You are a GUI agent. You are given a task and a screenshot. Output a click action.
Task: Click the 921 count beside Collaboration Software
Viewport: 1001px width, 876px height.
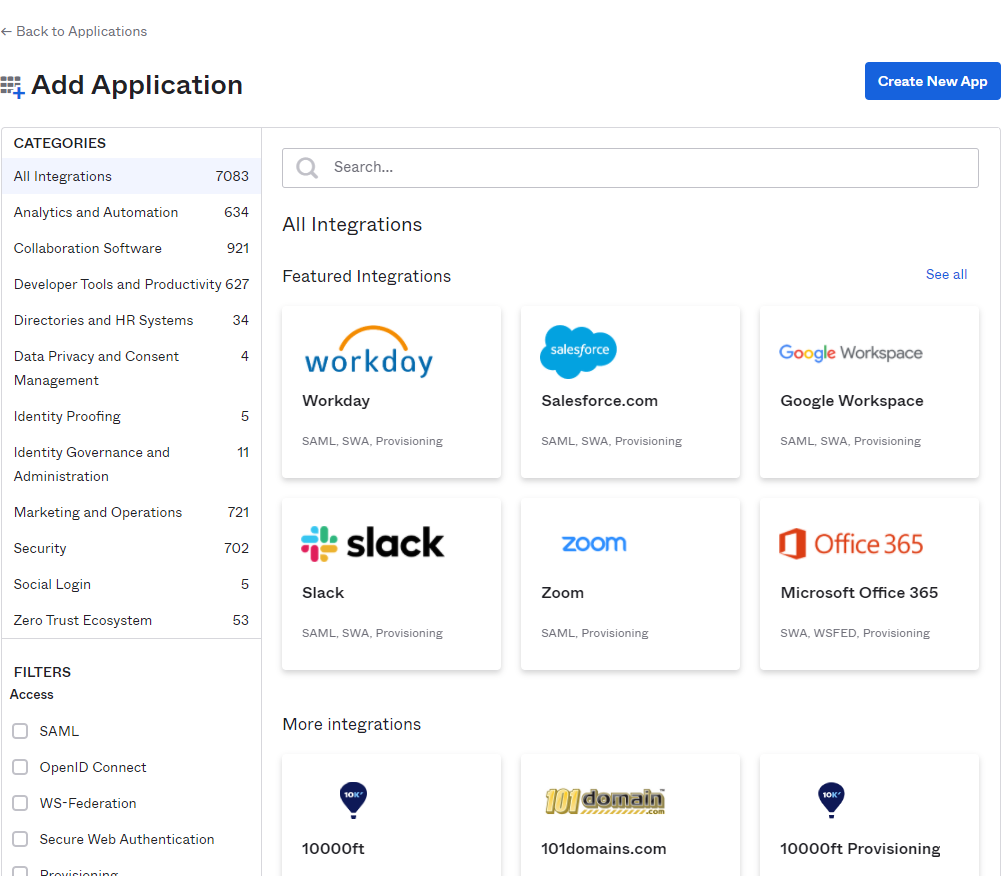click(237, 248)
